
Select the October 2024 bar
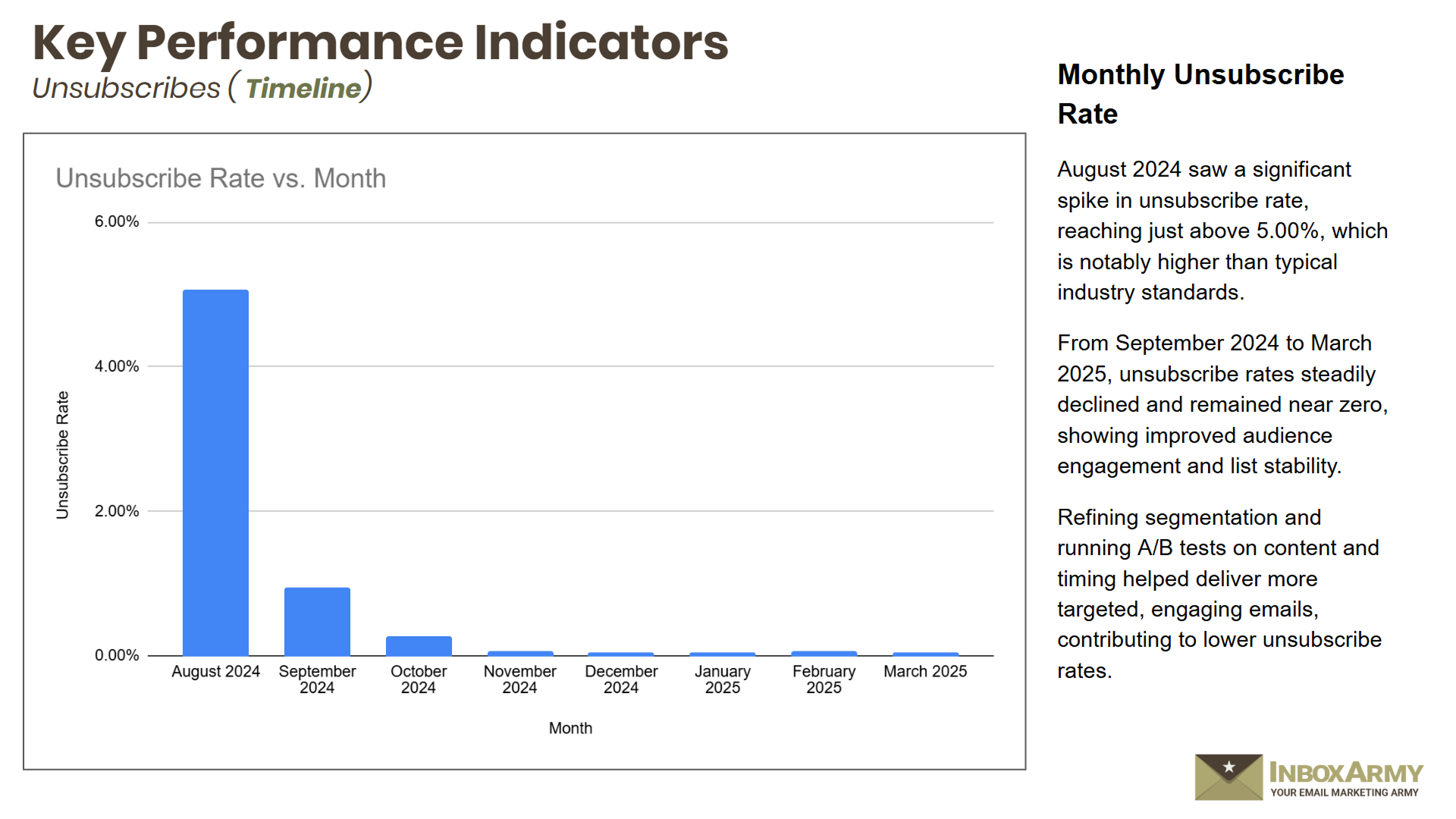coord(419,645)
